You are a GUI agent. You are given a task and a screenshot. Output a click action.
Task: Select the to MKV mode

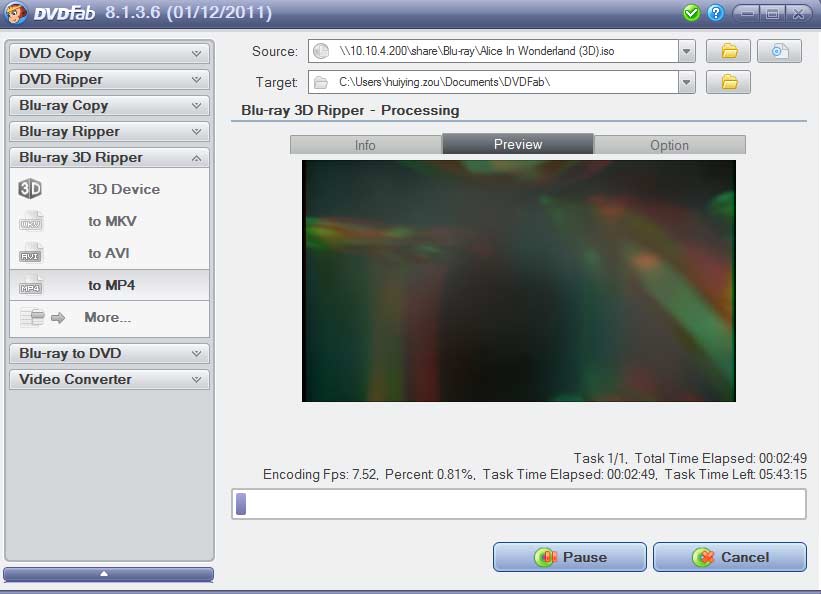[109, 222]
